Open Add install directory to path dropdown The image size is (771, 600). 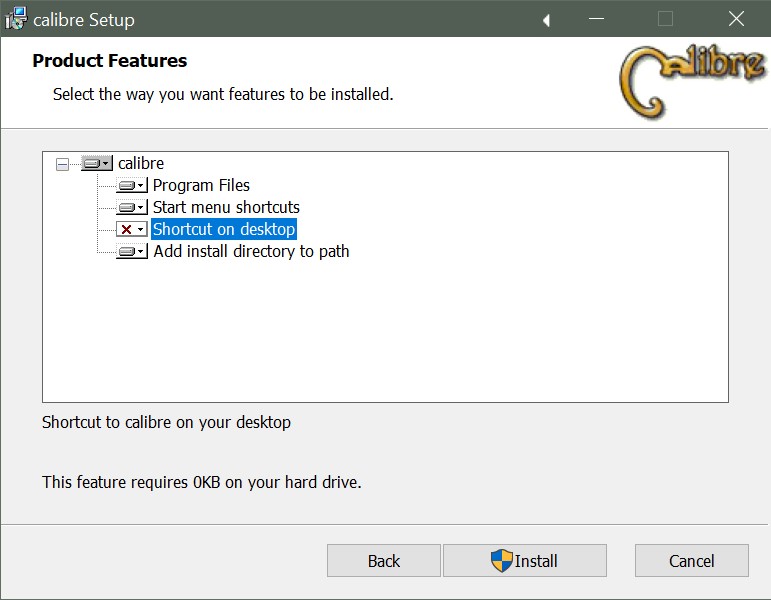point(132,251)
